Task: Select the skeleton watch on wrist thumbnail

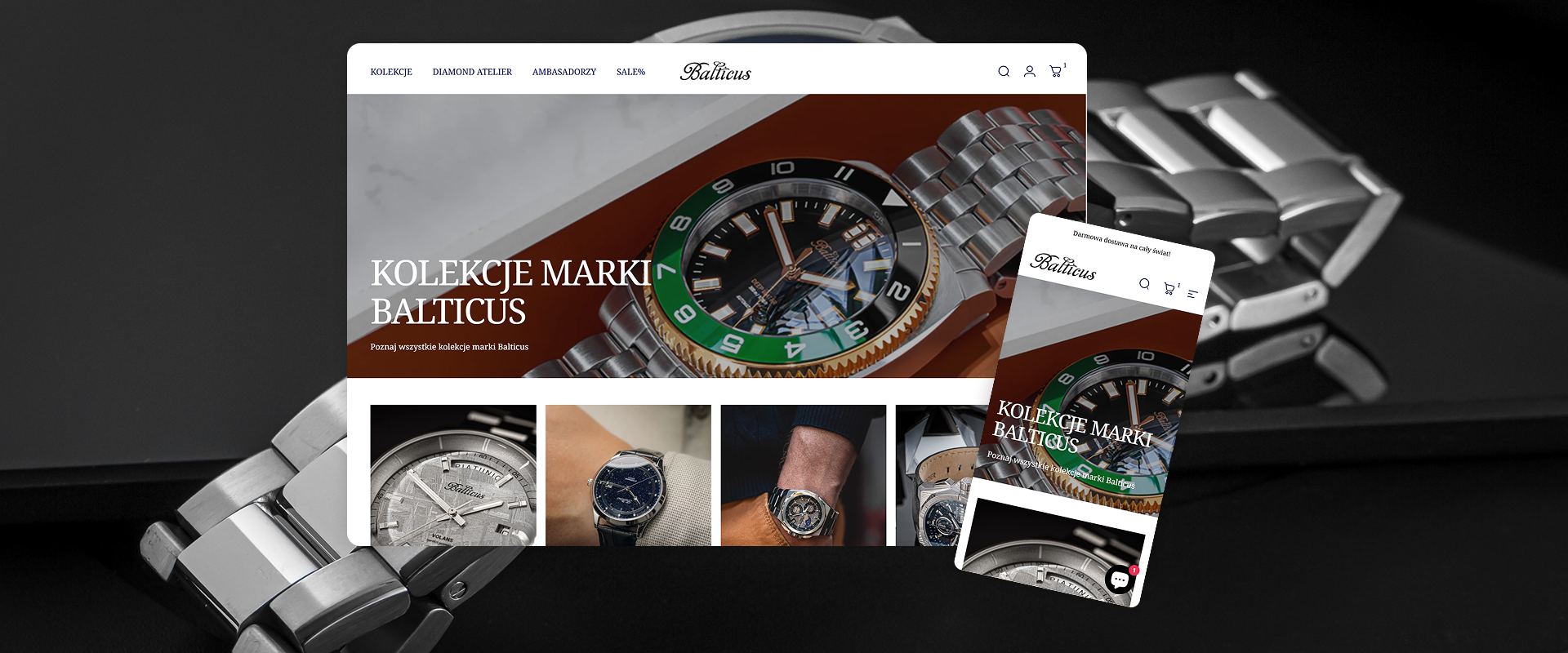Action: click(803, 475)
